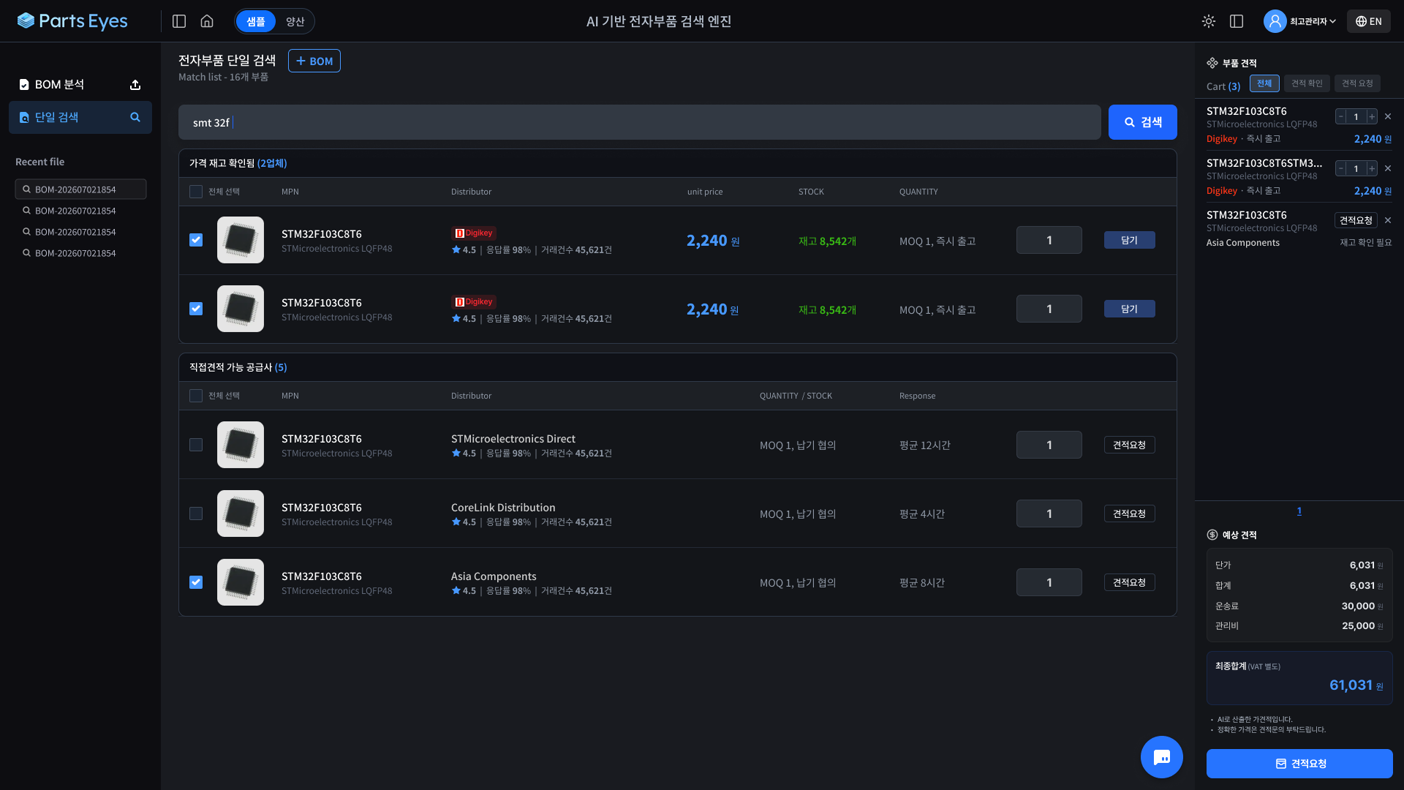
Task: Click the 최종합계 '61,031' total amount
Action: [x=1350, y=685]
